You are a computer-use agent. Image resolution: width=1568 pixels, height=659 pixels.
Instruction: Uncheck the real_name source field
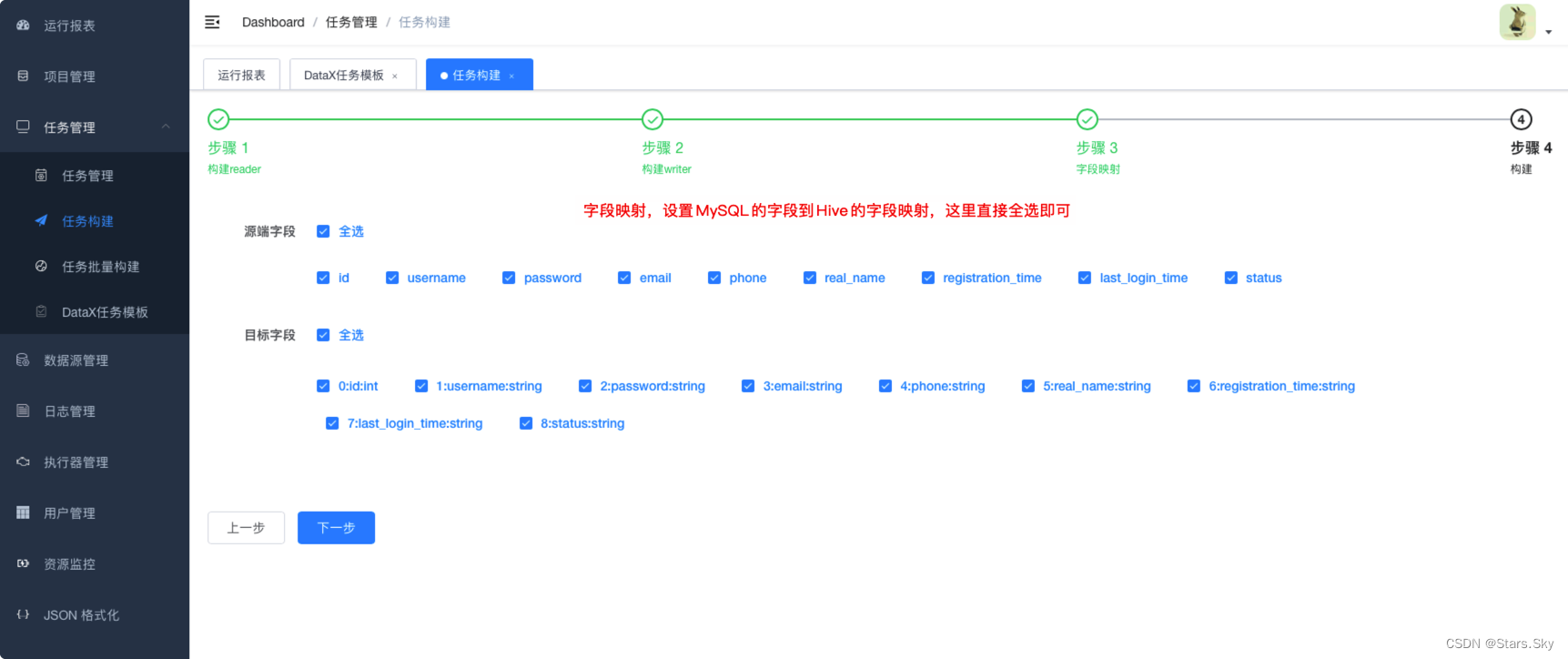tap(810, 278)
